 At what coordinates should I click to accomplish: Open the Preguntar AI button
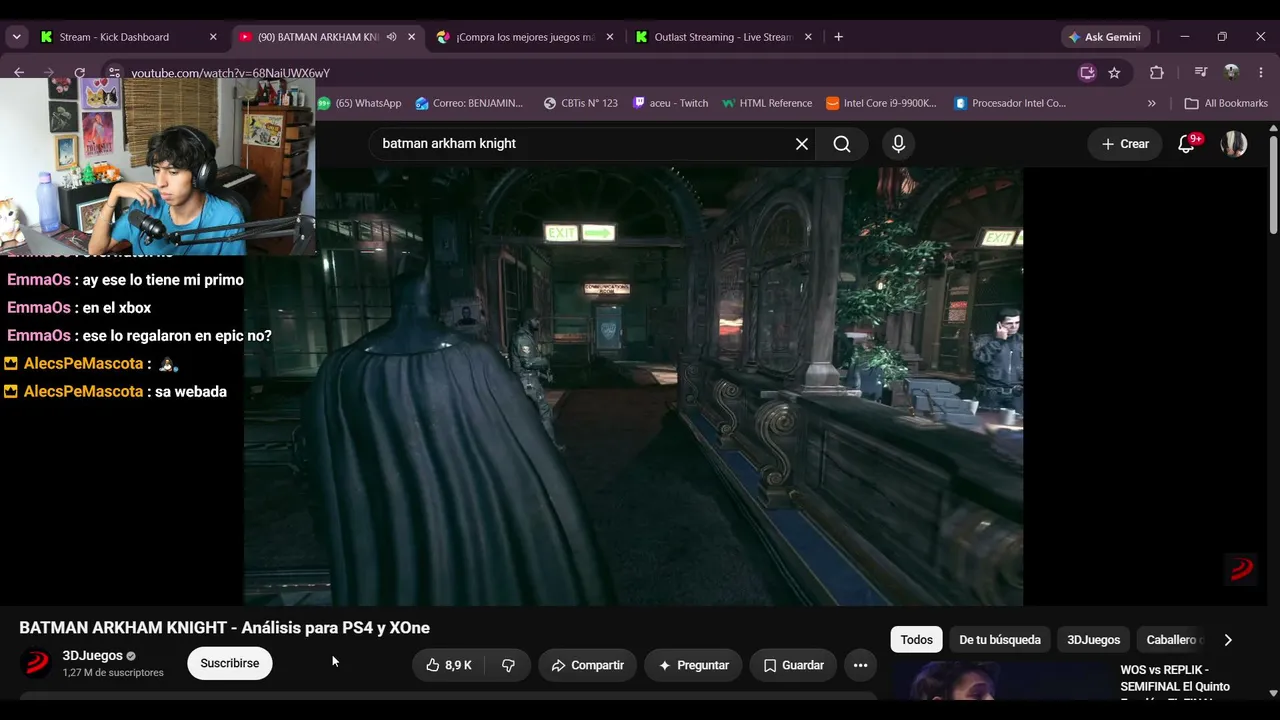pos(693,665)
